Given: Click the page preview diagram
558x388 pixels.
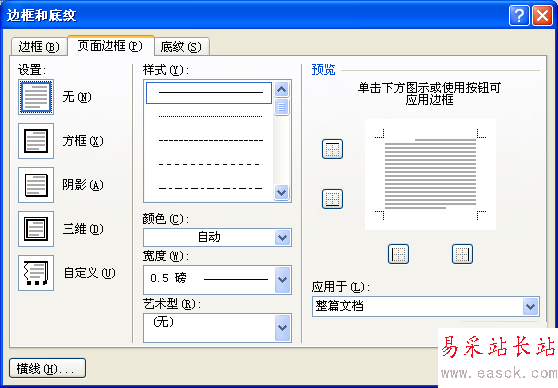Looking at the screenshot, I should point(430,174).
